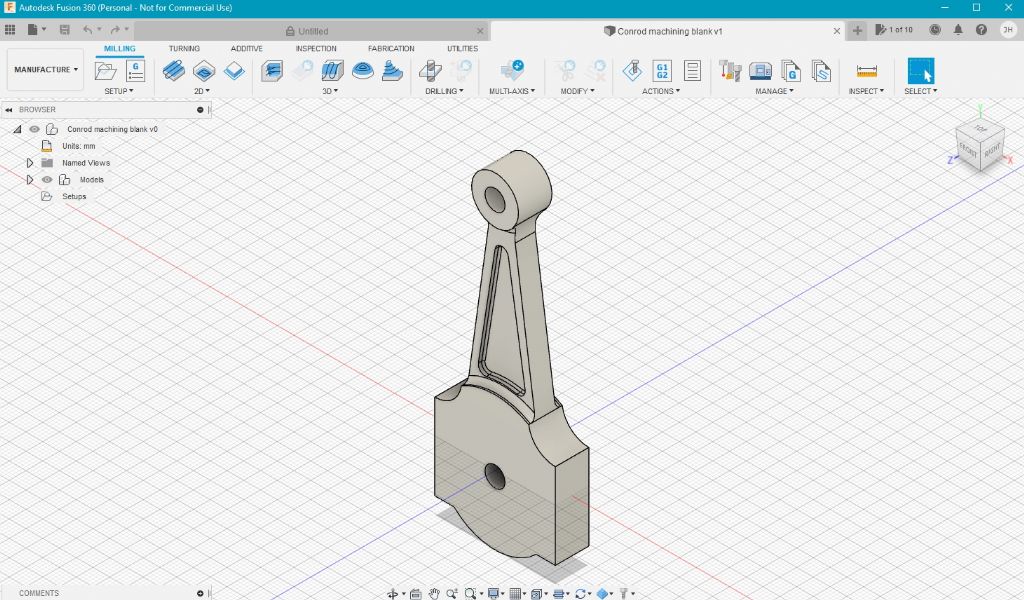Close the Conrod machining blank v1 tab
This screenshot has height=600, width=1024.
(x=837, y=31)
